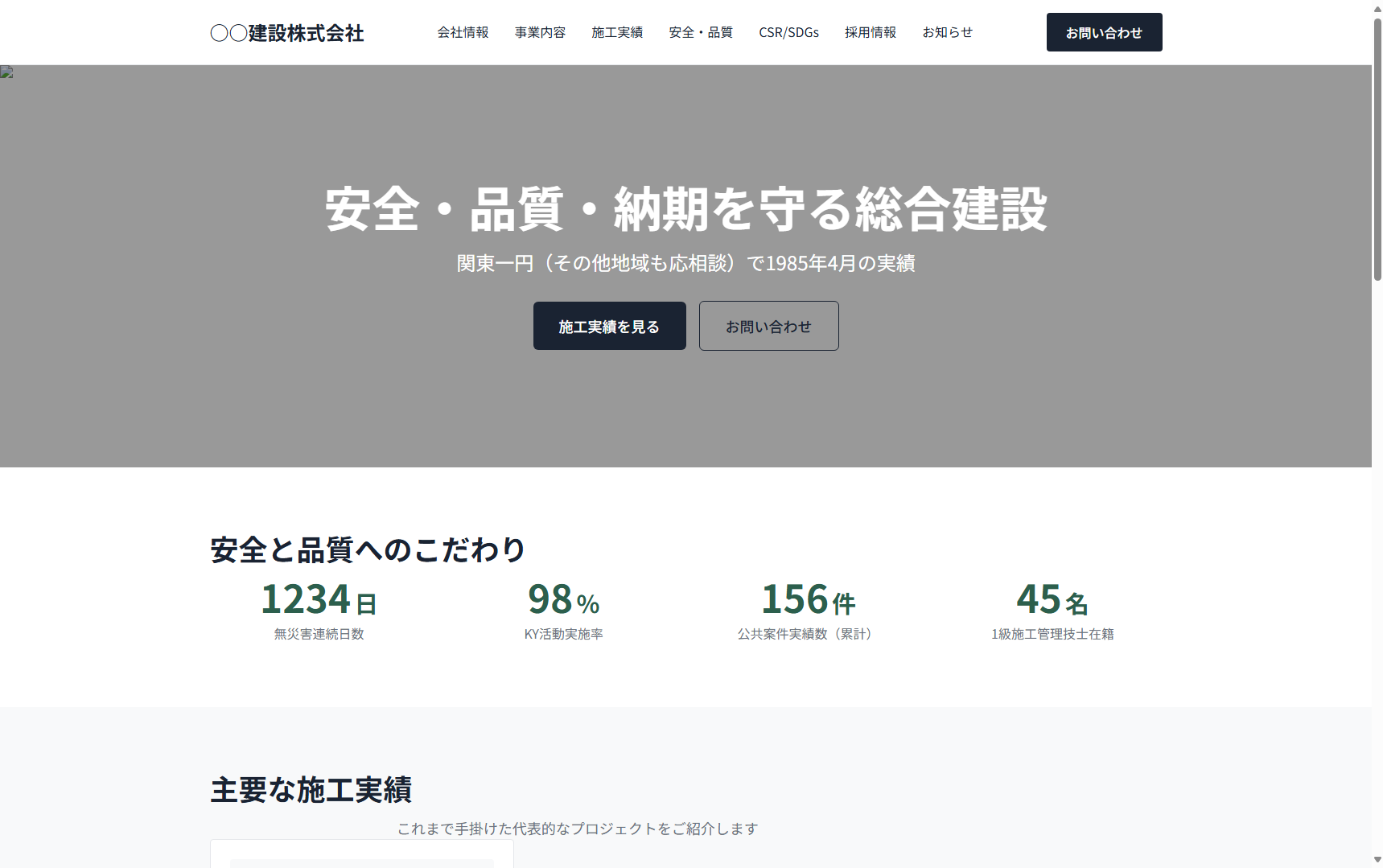Open the 採用情報 navigation item
The height and width of the screenshot is (868, 1383).
pos(871,32)
